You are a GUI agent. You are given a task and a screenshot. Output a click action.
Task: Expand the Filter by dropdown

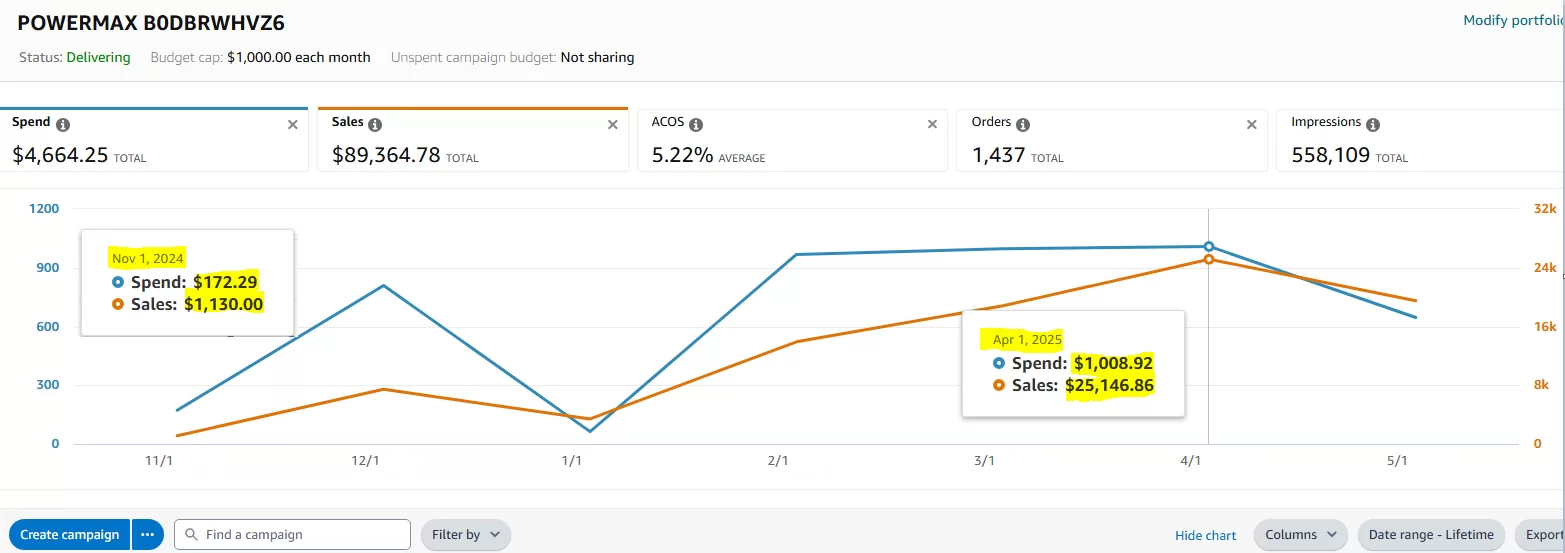click(466, 535)
